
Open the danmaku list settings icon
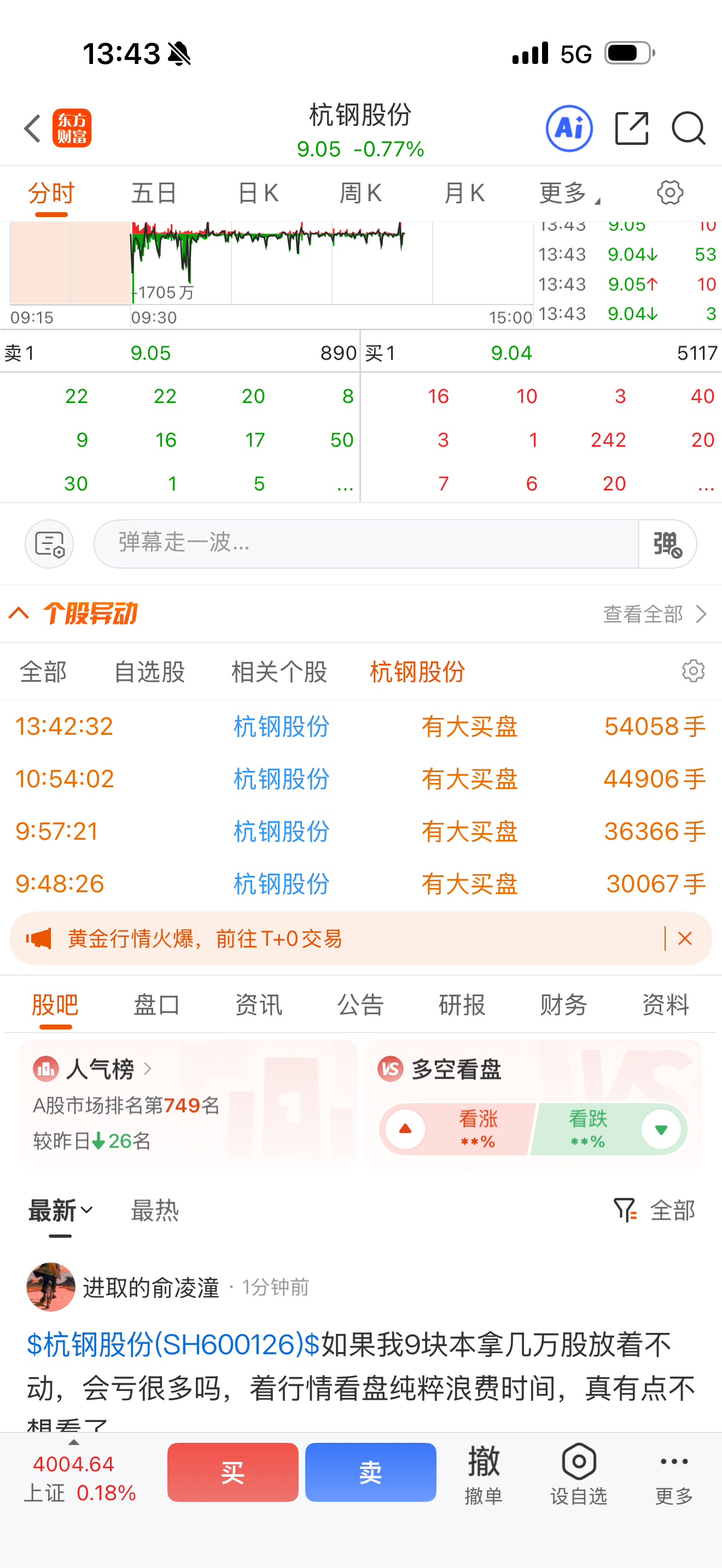(49, 543)
